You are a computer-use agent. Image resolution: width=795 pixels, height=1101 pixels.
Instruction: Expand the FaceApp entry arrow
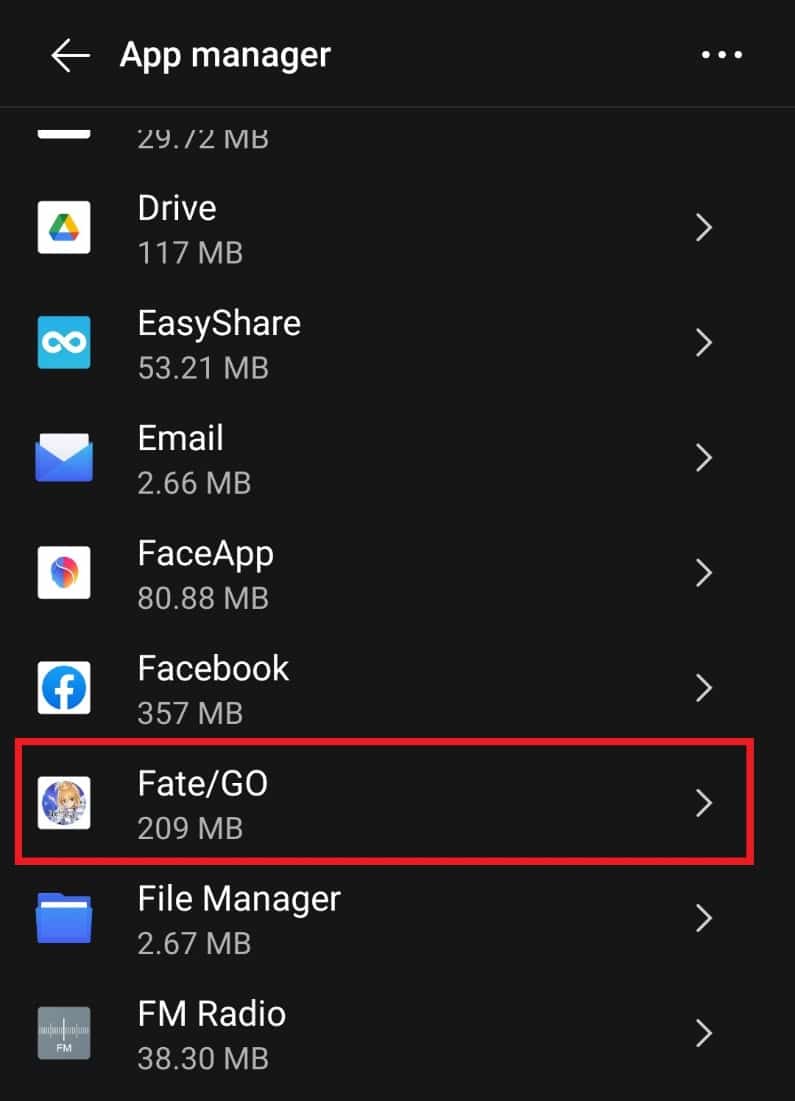pos(703,572)
